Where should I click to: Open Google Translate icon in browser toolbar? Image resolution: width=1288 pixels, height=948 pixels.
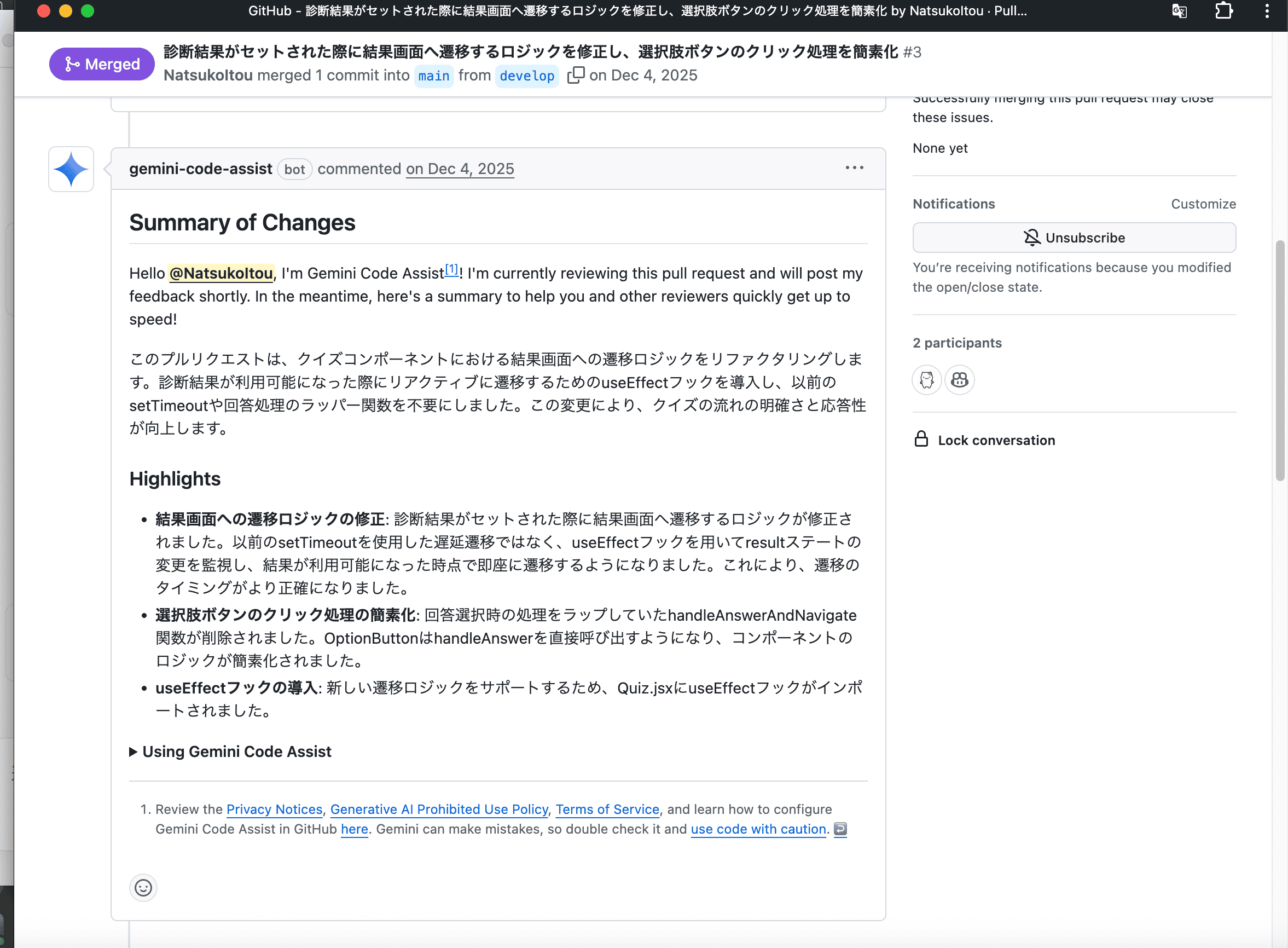tap(1179, 11)
